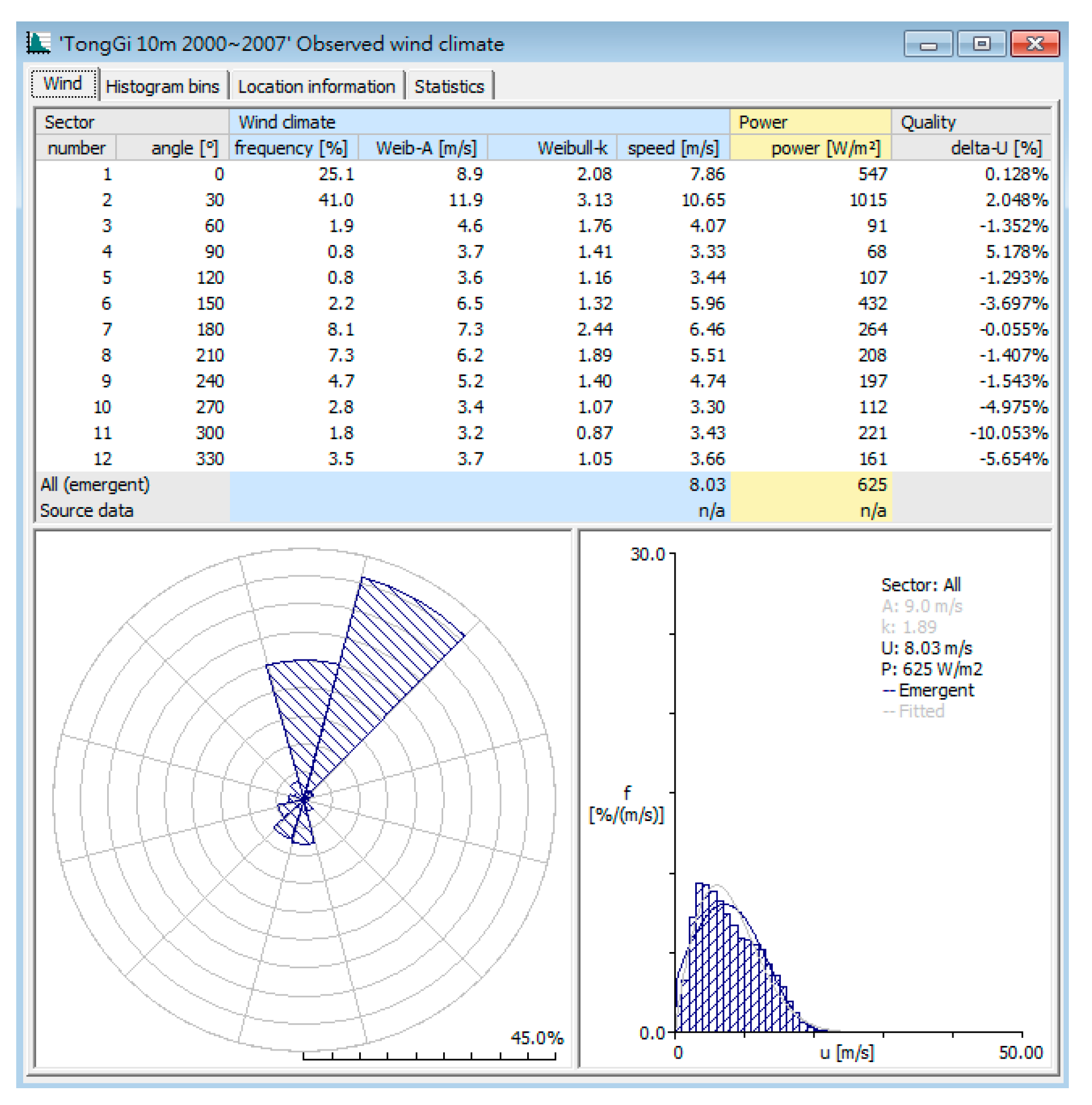Open the Statistics tab
1092x1105 pixels.
[x=449, y=86]
